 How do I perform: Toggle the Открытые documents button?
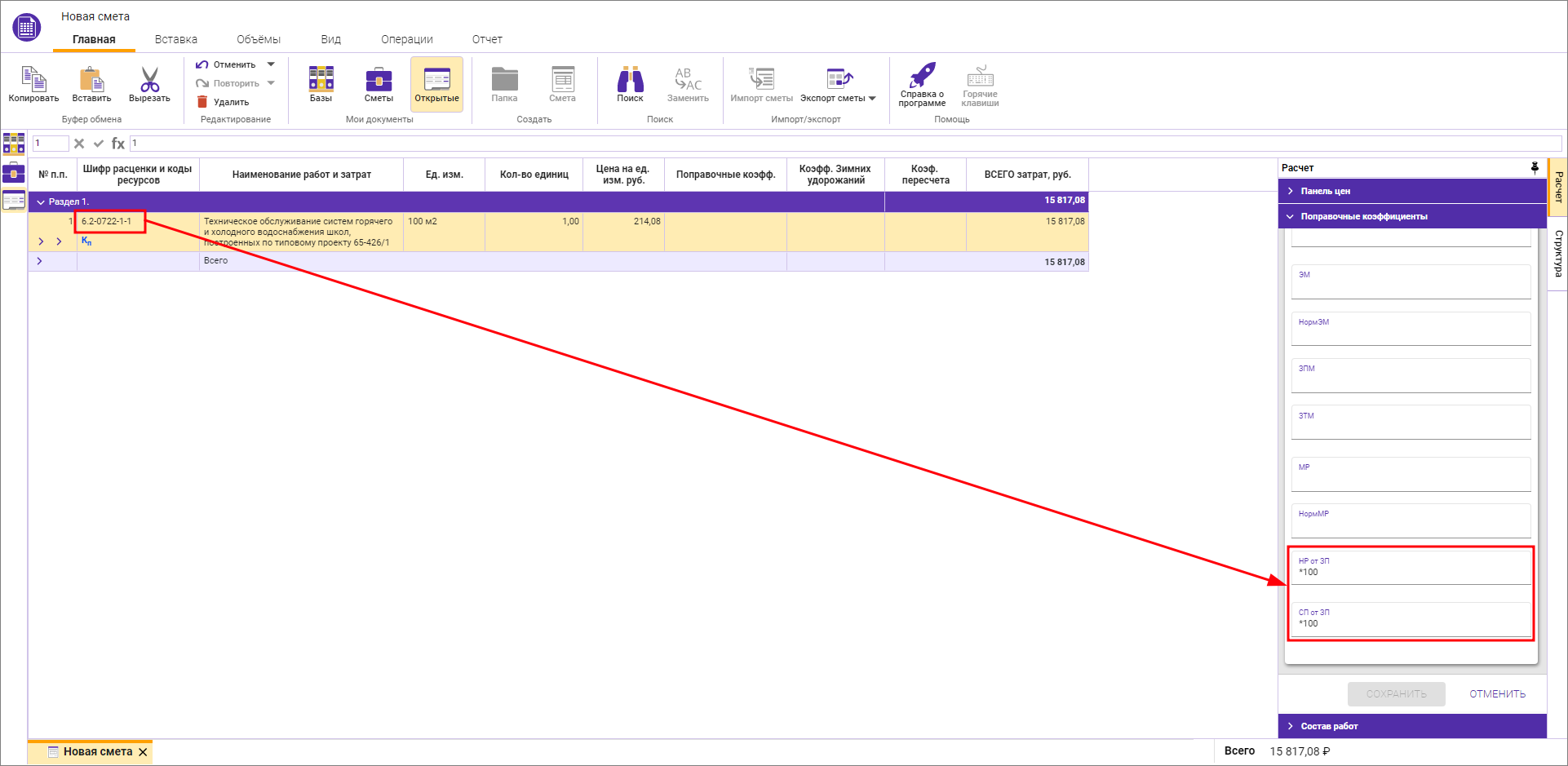pos(436,84)
